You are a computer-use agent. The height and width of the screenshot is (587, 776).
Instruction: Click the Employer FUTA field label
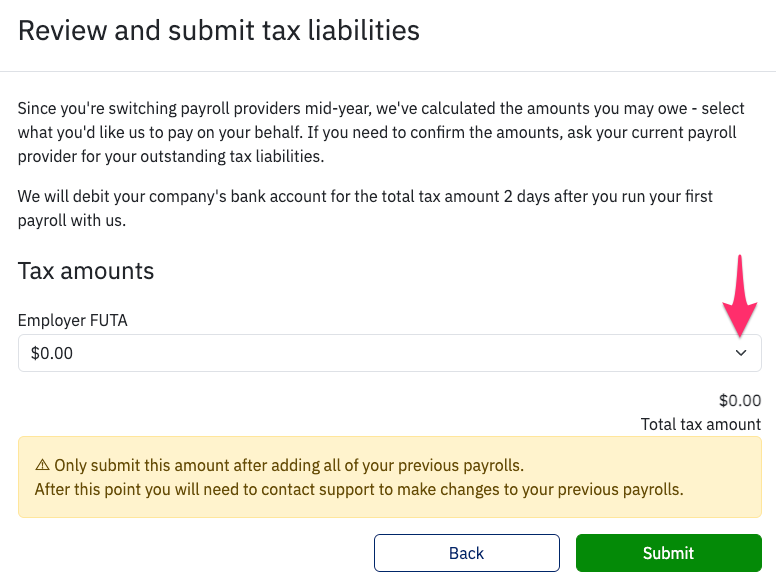coord(73,320)
